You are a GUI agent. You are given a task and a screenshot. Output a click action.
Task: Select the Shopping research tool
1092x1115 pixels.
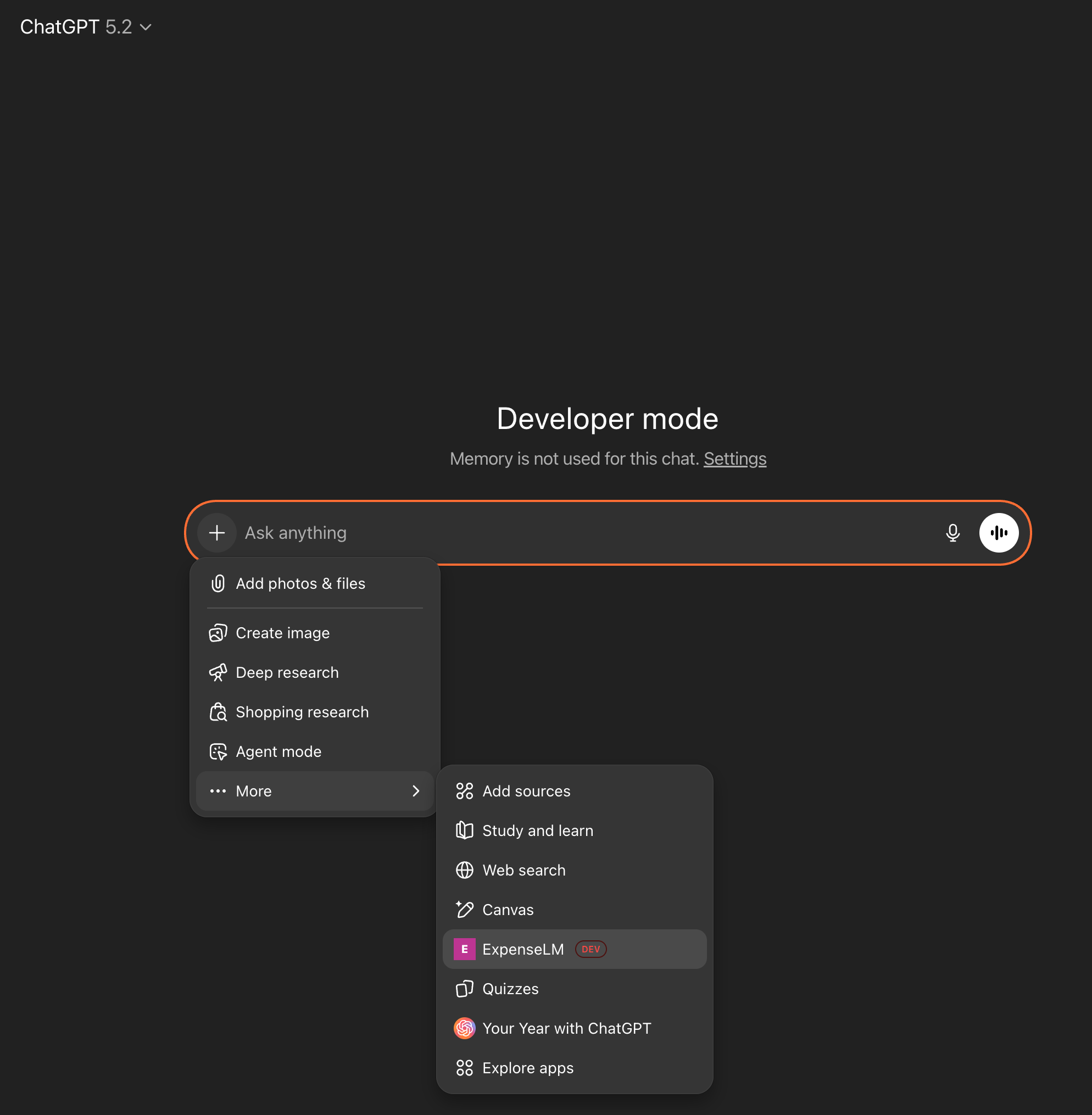click(x=302, y=712)
